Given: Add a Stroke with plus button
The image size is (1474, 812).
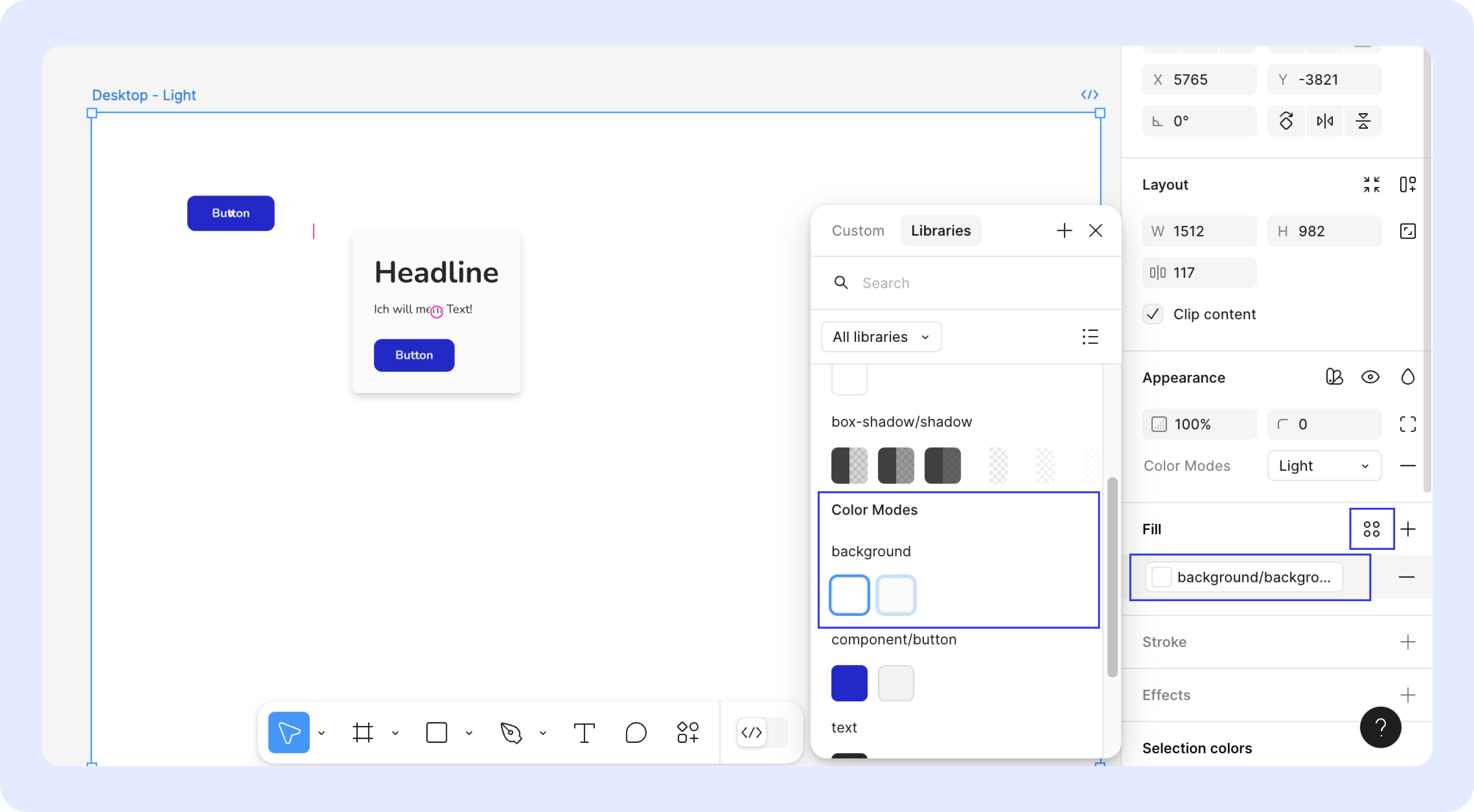Looking at the screenshot, I should pos(1408,642).
